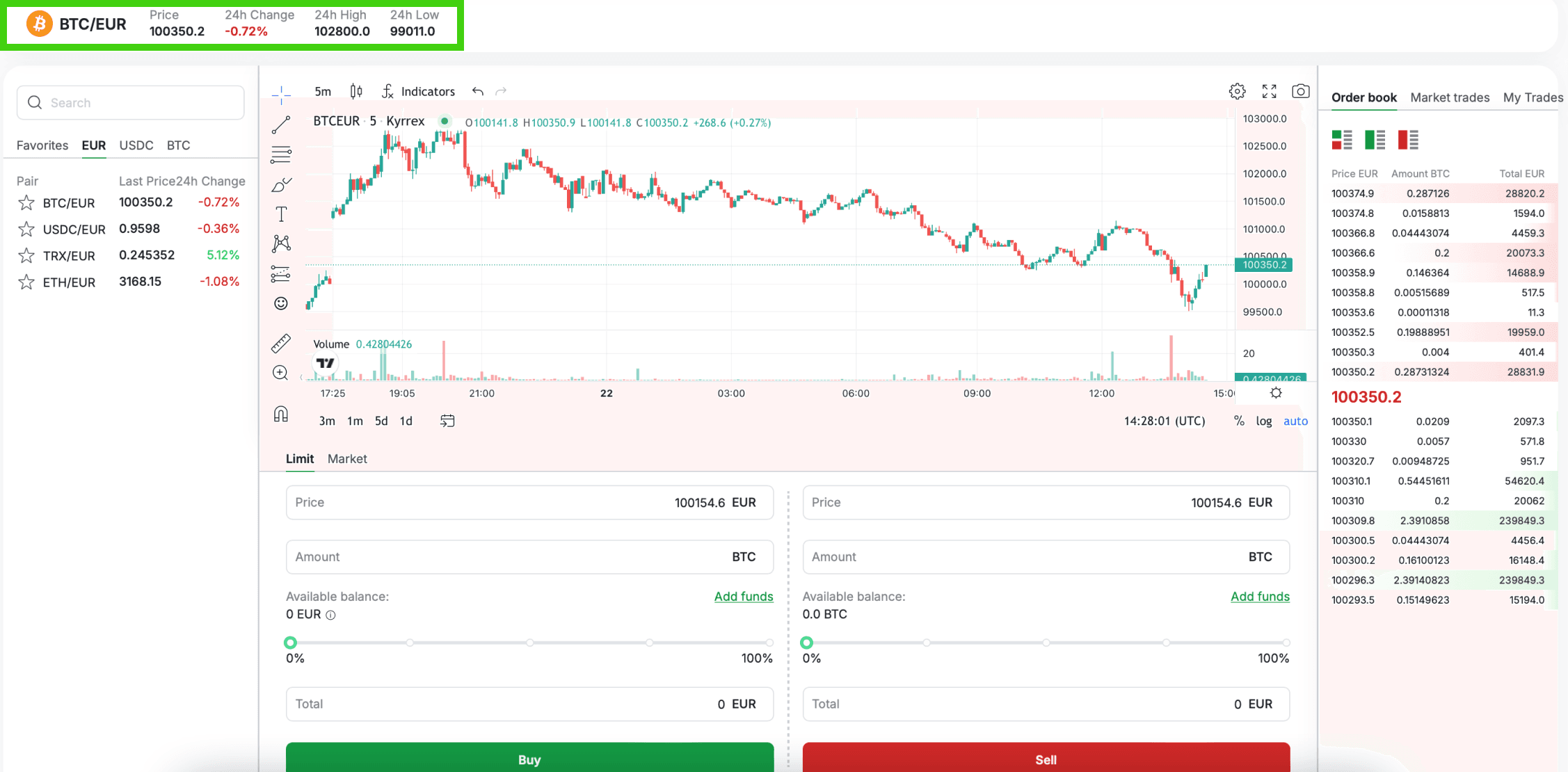Open the forecasting and measurement tools
This screenshot has width=1568, height=772.
coord(281,274)
